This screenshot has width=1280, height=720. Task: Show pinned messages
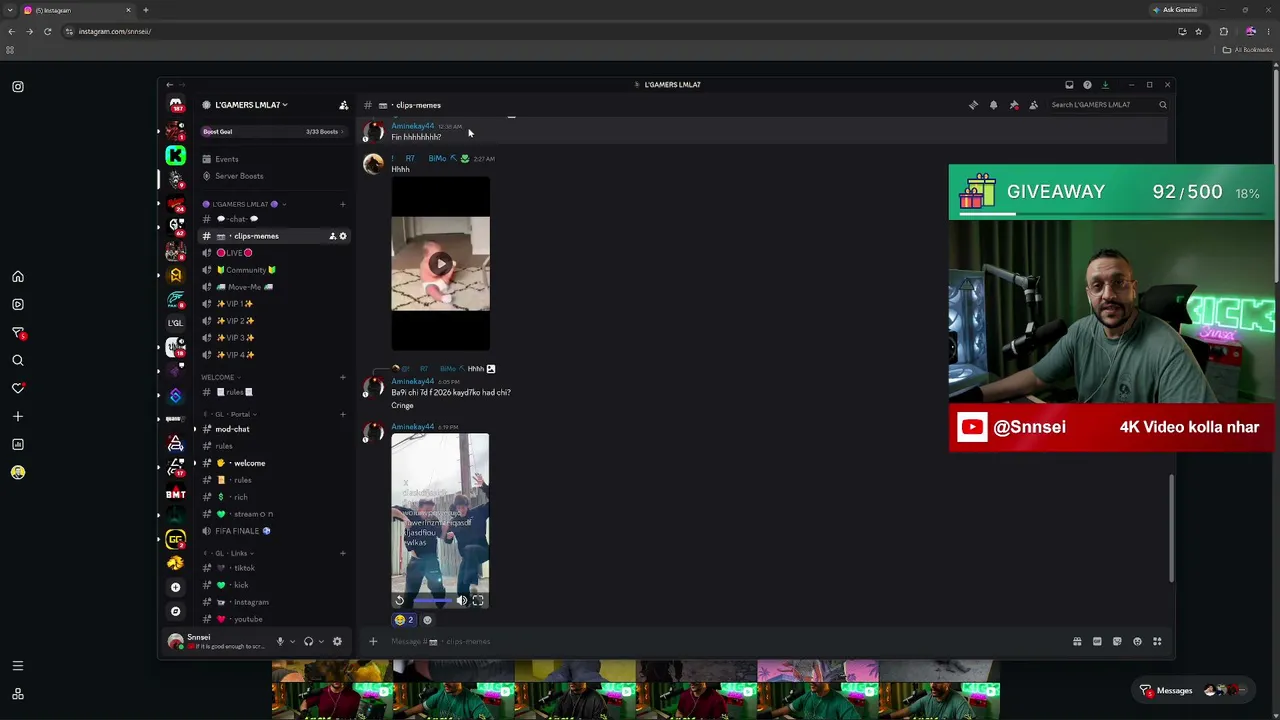coord(1014,105)
